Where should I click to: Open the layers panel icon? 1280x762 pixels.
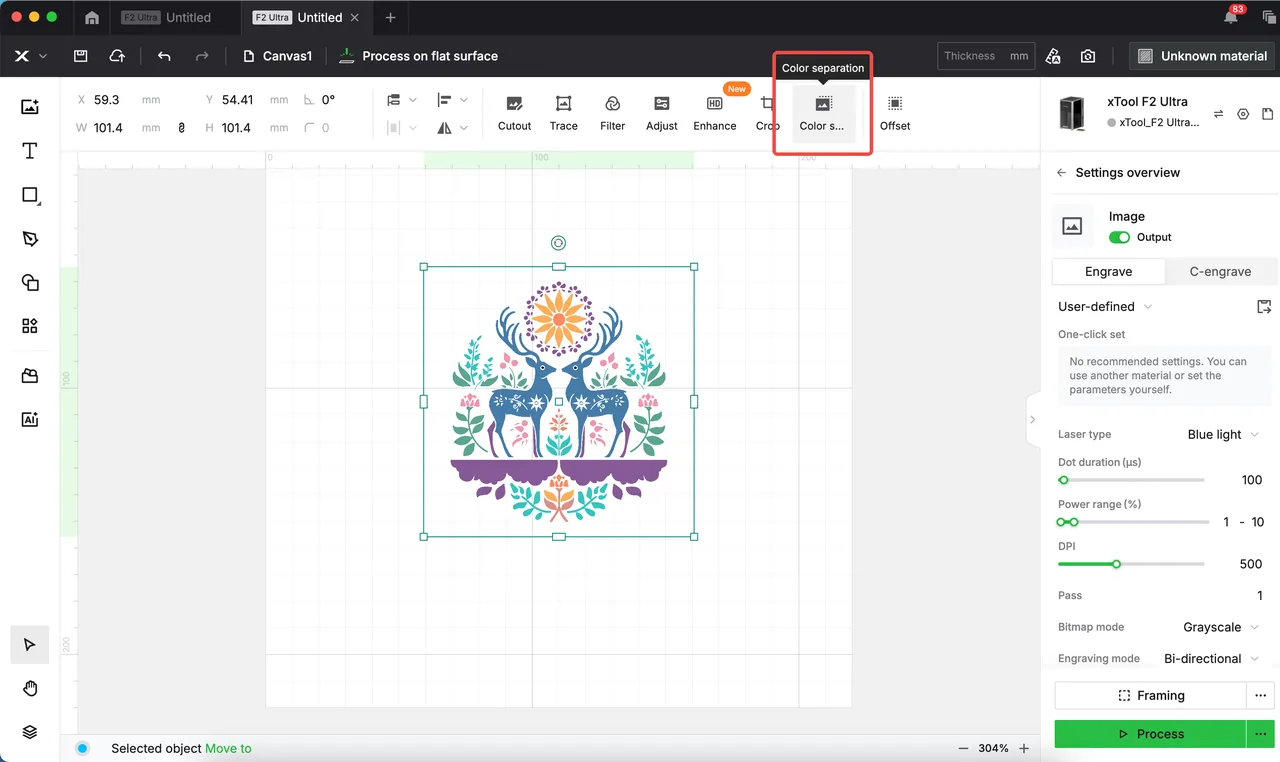[30, 732]
